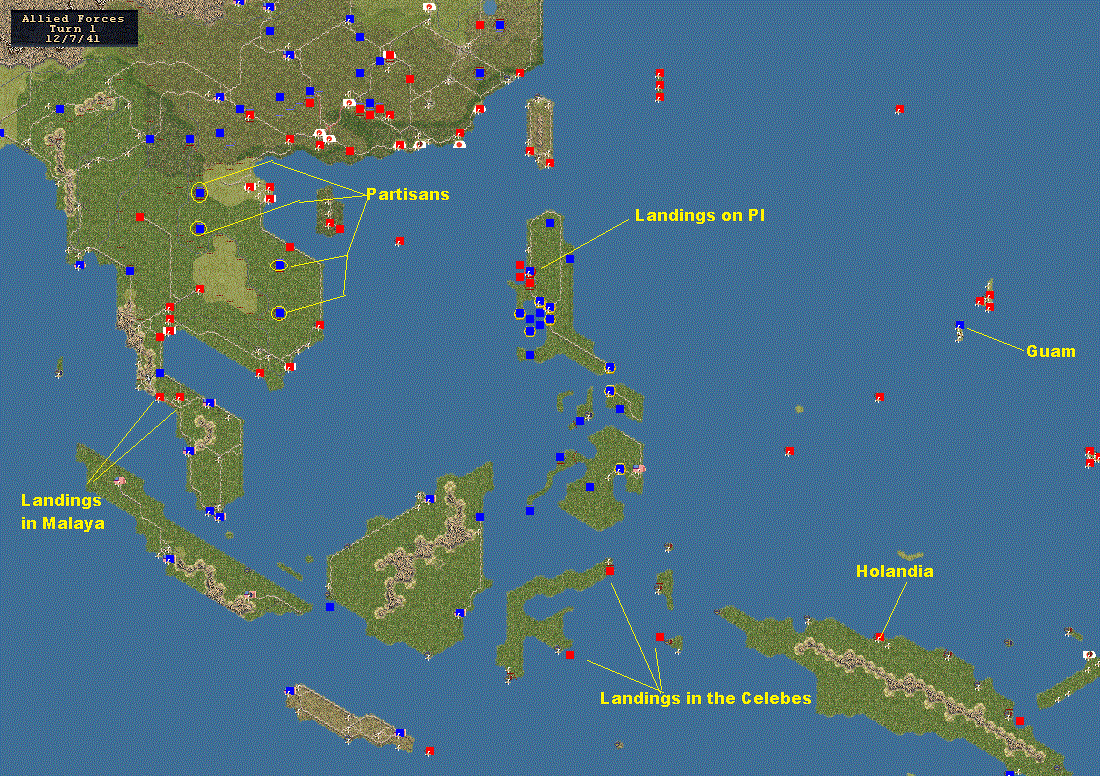Viewport: 1100px width, 776px height.
Task: Click the Allied Forces Turn 1 info panel
Action: coord(74,28)
